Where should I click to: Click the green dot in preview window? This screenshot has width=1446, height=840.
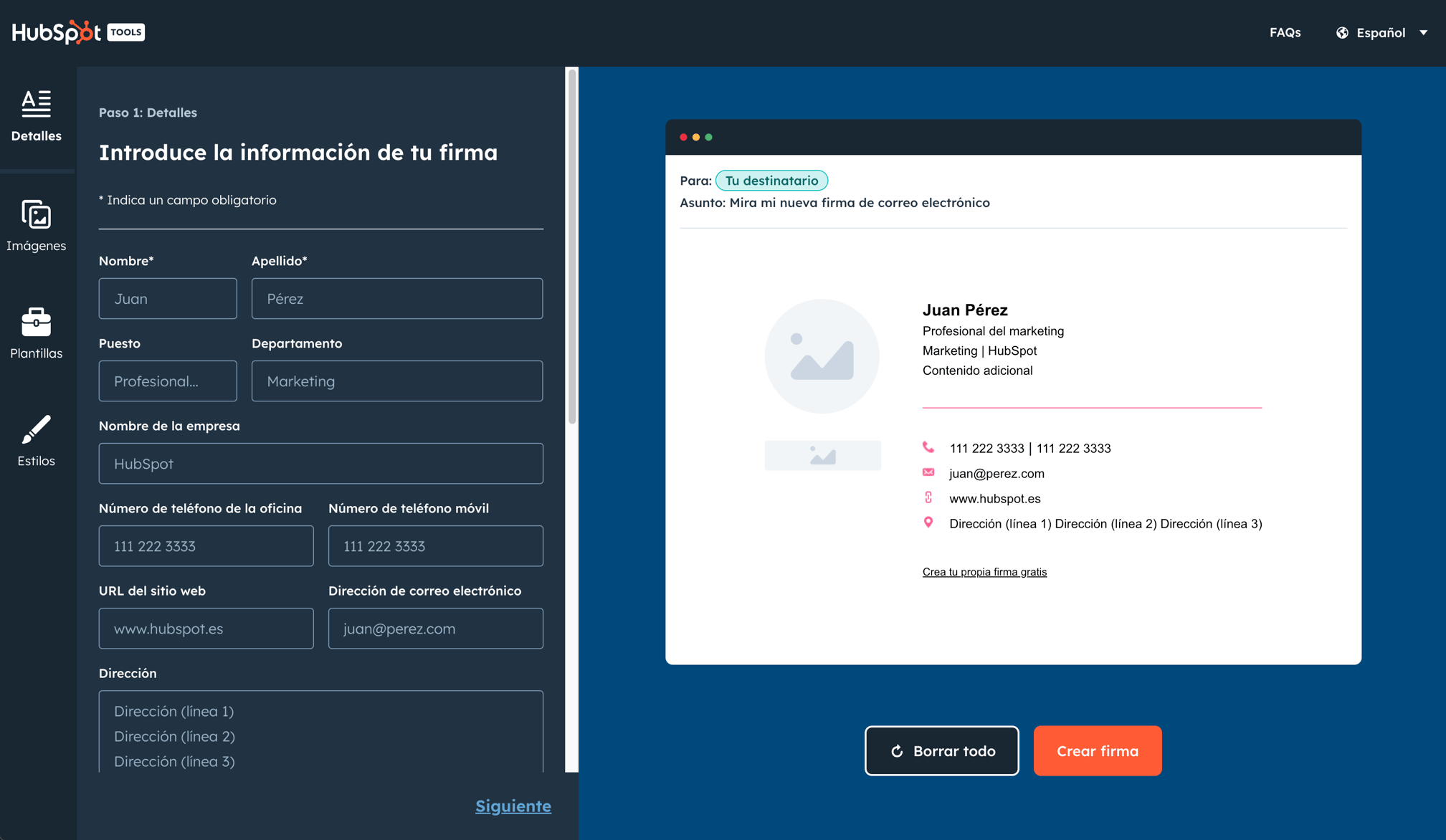tap(708, 137)
